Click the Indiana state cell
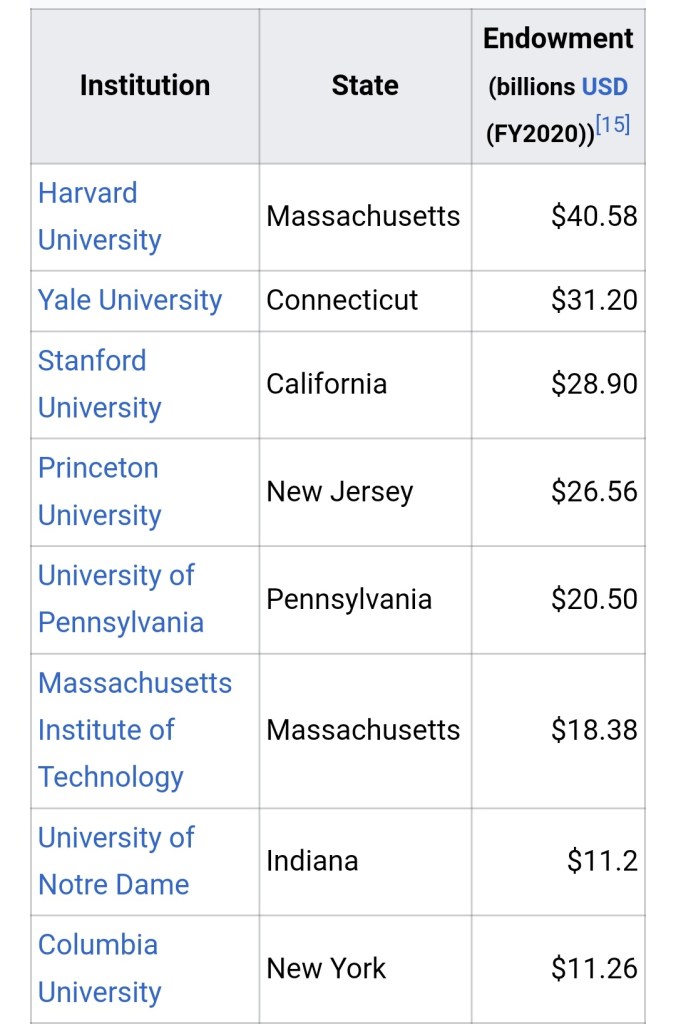Image resolution: width=676 pixels, height=1024 pixels. pos(312,860)
